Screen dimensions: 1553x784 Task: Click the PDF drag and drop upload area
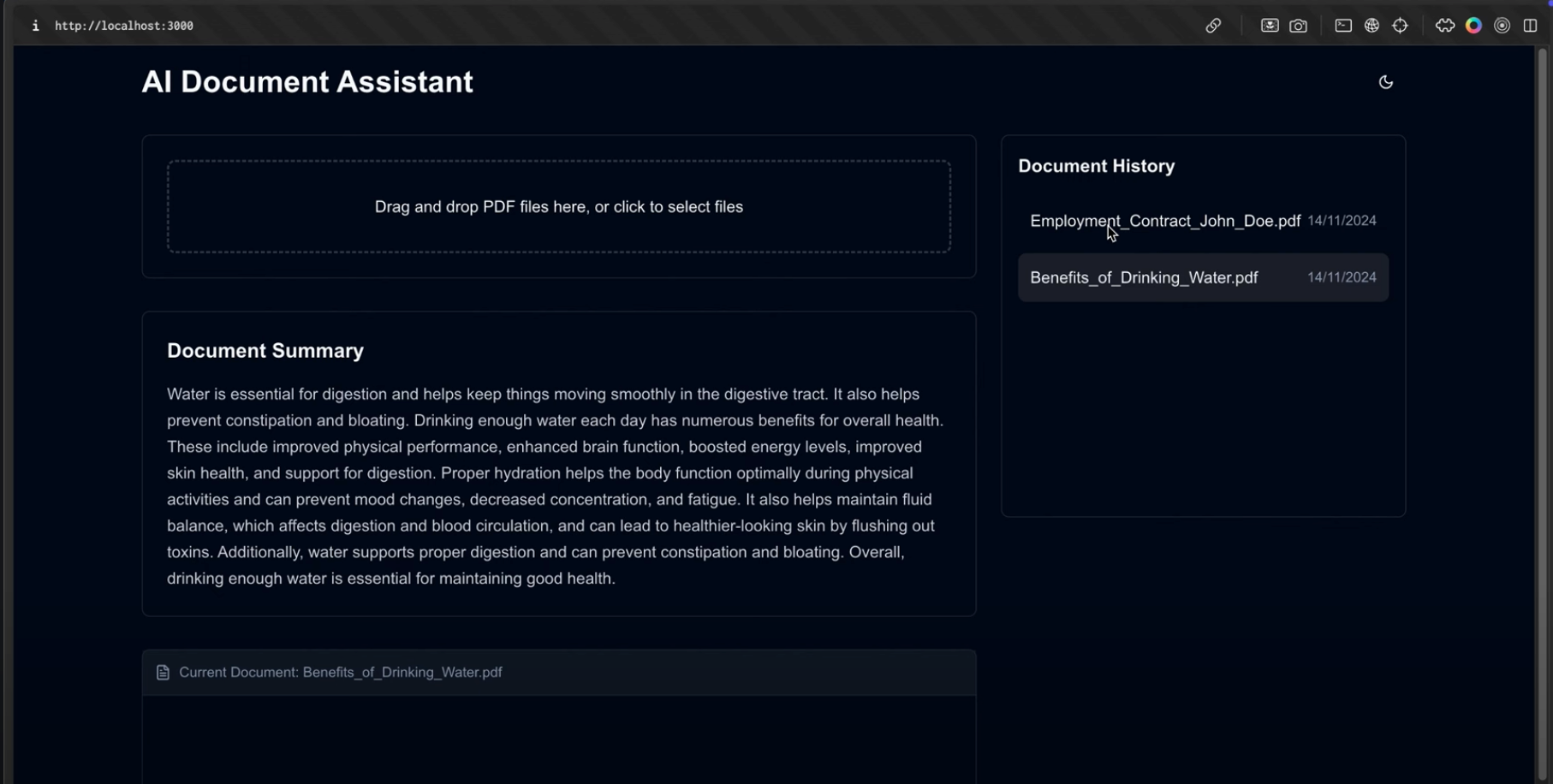pyautogui.click(x=559, y=206)
